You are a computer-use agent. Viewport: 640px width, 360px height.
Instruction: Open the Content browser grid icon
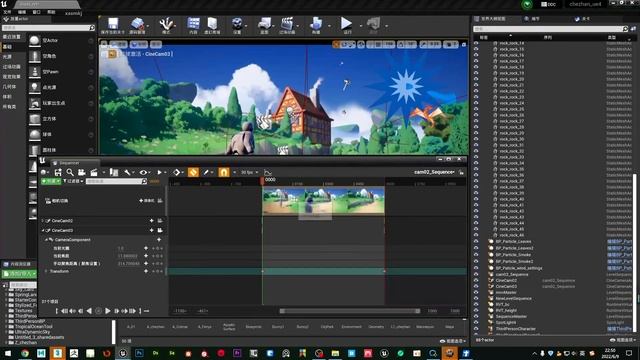pyautogui.click(x=193, y=24)
